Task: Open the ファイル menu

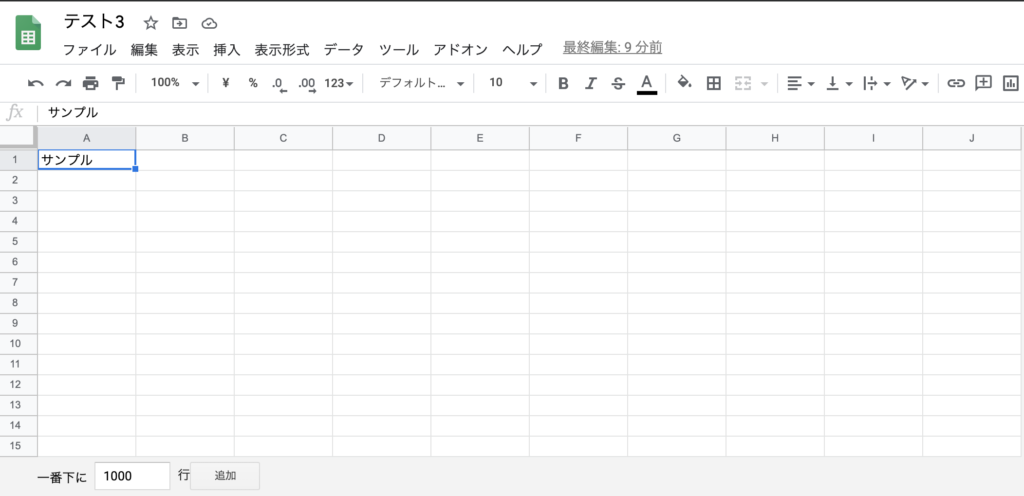Action: [89, 49]
